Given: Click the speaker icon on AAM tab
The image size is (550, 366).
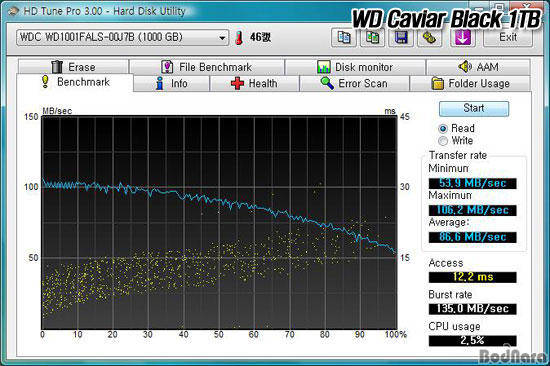Looking at the screenshot, I should click(465, 66).
